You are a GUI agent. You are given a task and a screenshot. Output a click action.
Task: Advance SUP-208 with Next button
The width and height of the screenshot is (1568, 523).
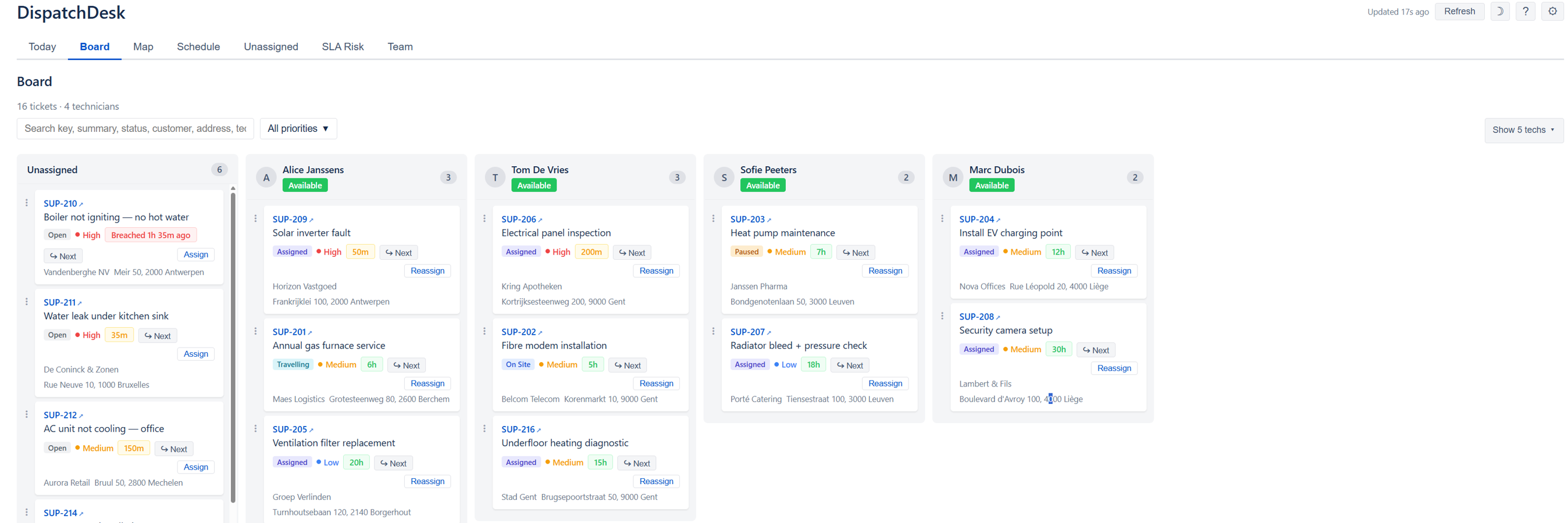pos(1096,350)
